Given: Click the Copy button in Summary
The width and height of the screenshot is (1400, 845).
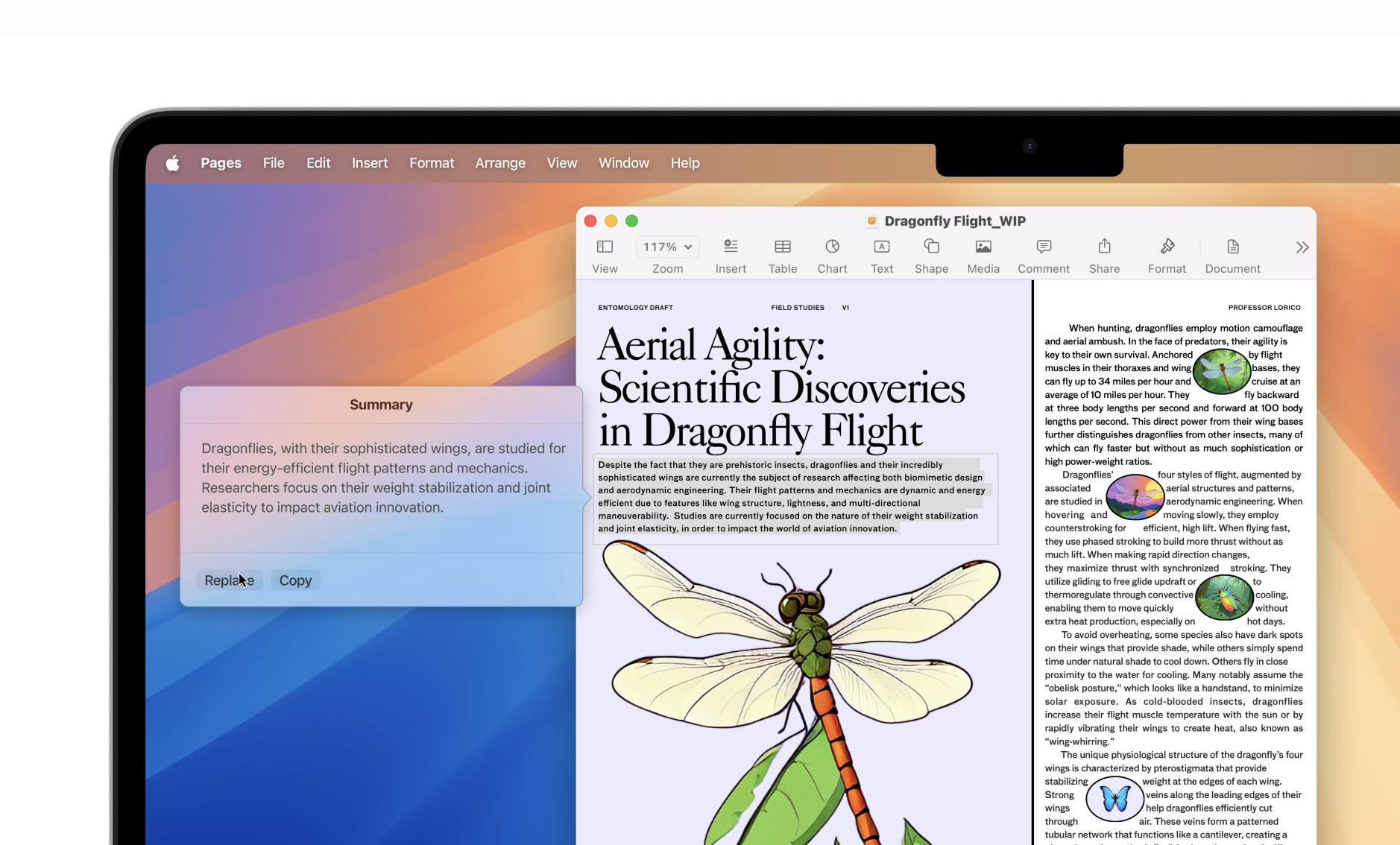Looking at the screenshot, I should point(295,580).
